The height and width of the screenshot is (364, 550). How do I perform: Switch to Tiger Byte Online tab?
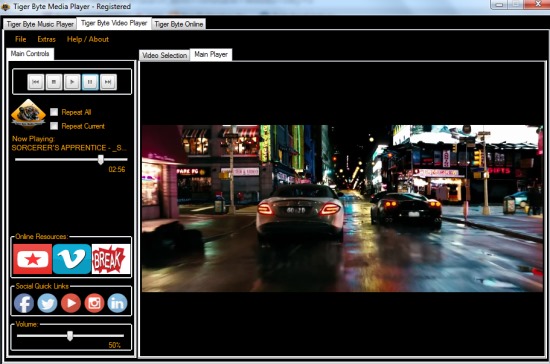click(x=179, y=24)
